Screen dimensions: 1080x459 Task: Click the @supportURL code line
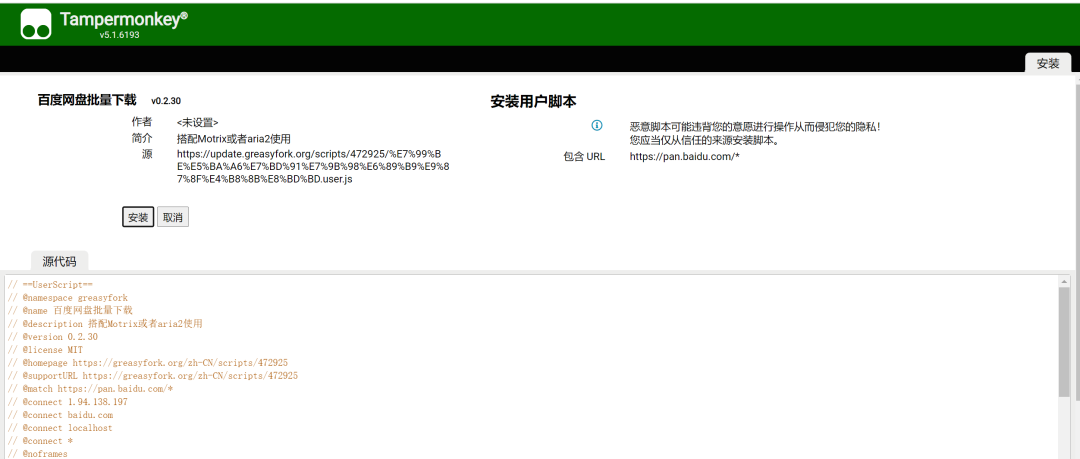tap(153, 376)
